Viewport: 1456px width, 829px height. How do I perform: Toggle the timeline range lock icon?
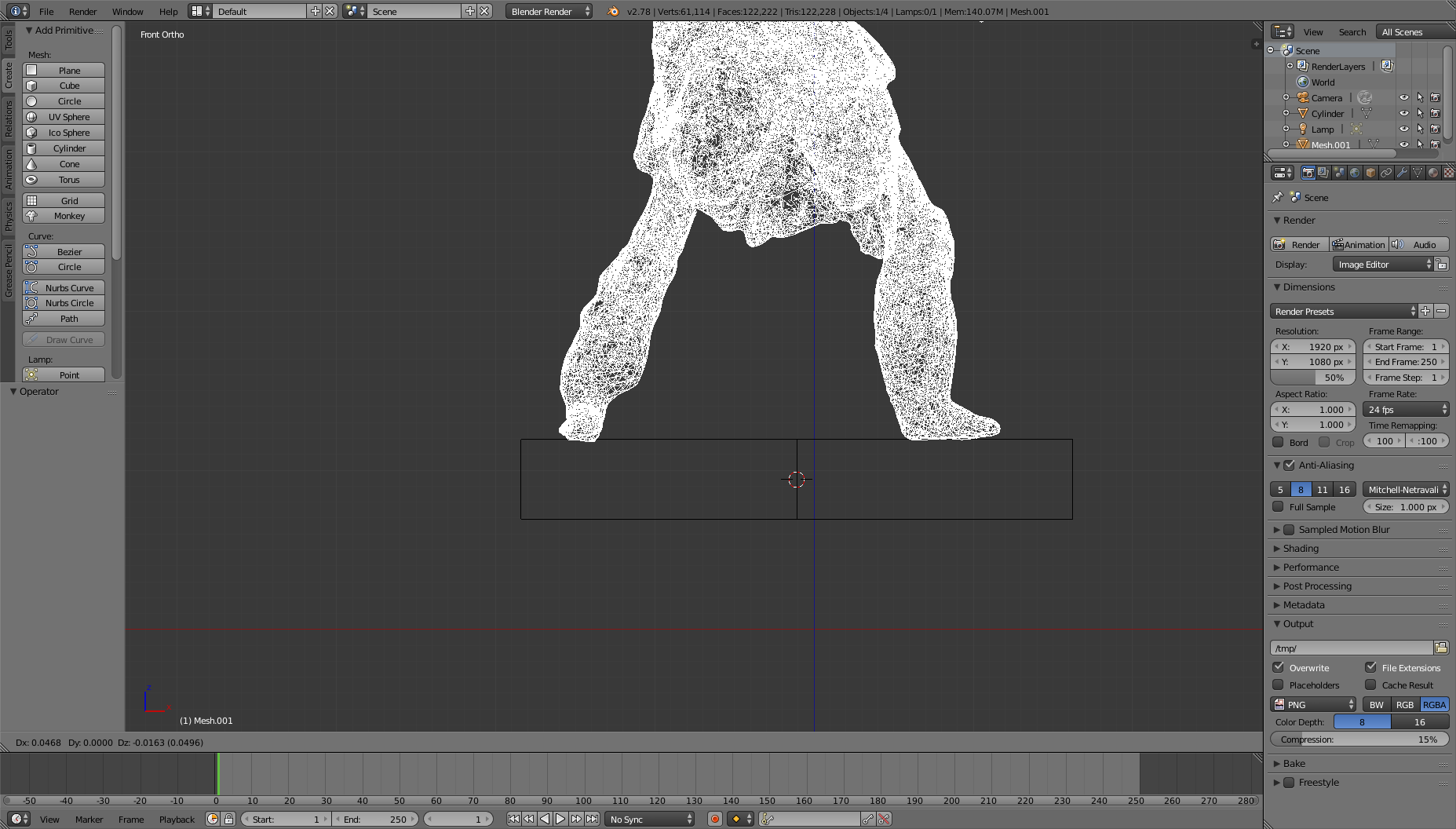tap(228, 819)
